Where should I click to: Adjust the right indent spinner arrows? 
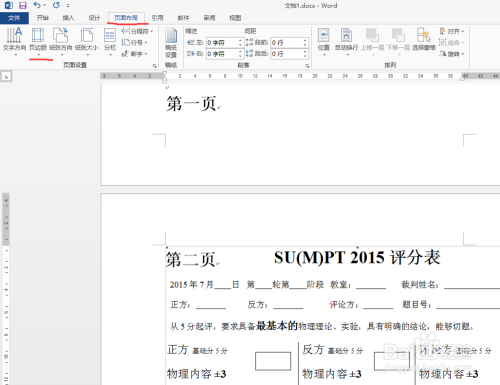tap(240, 54)
